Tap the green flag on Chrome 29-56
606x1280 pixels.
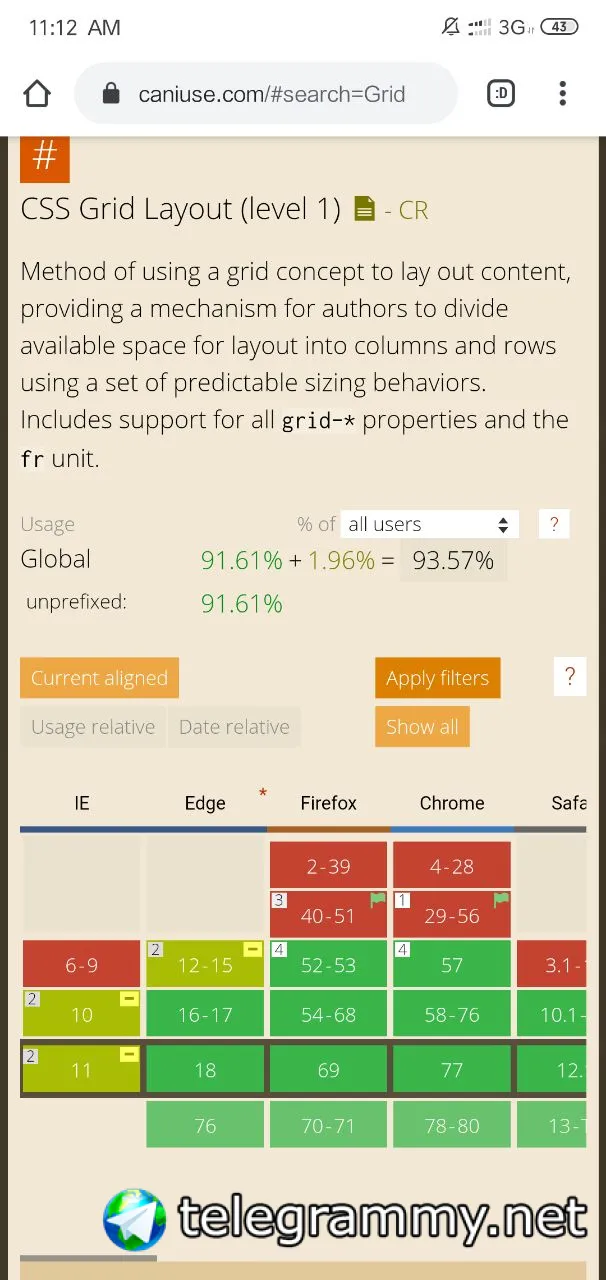coord(501,900)
